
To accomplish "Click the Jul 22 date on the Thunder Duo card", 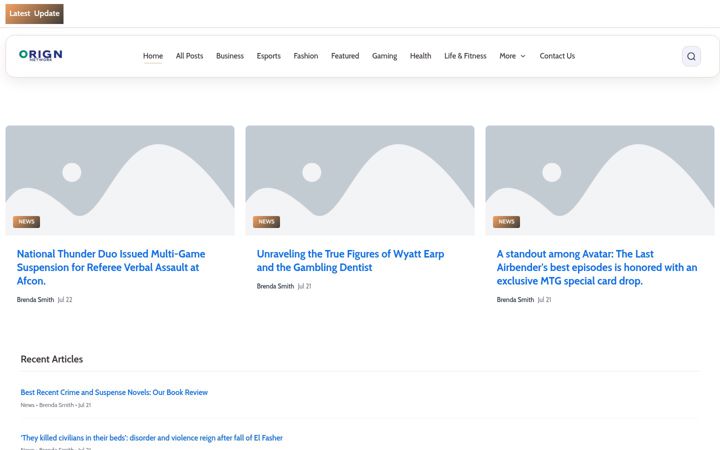I will coord(65,300).
